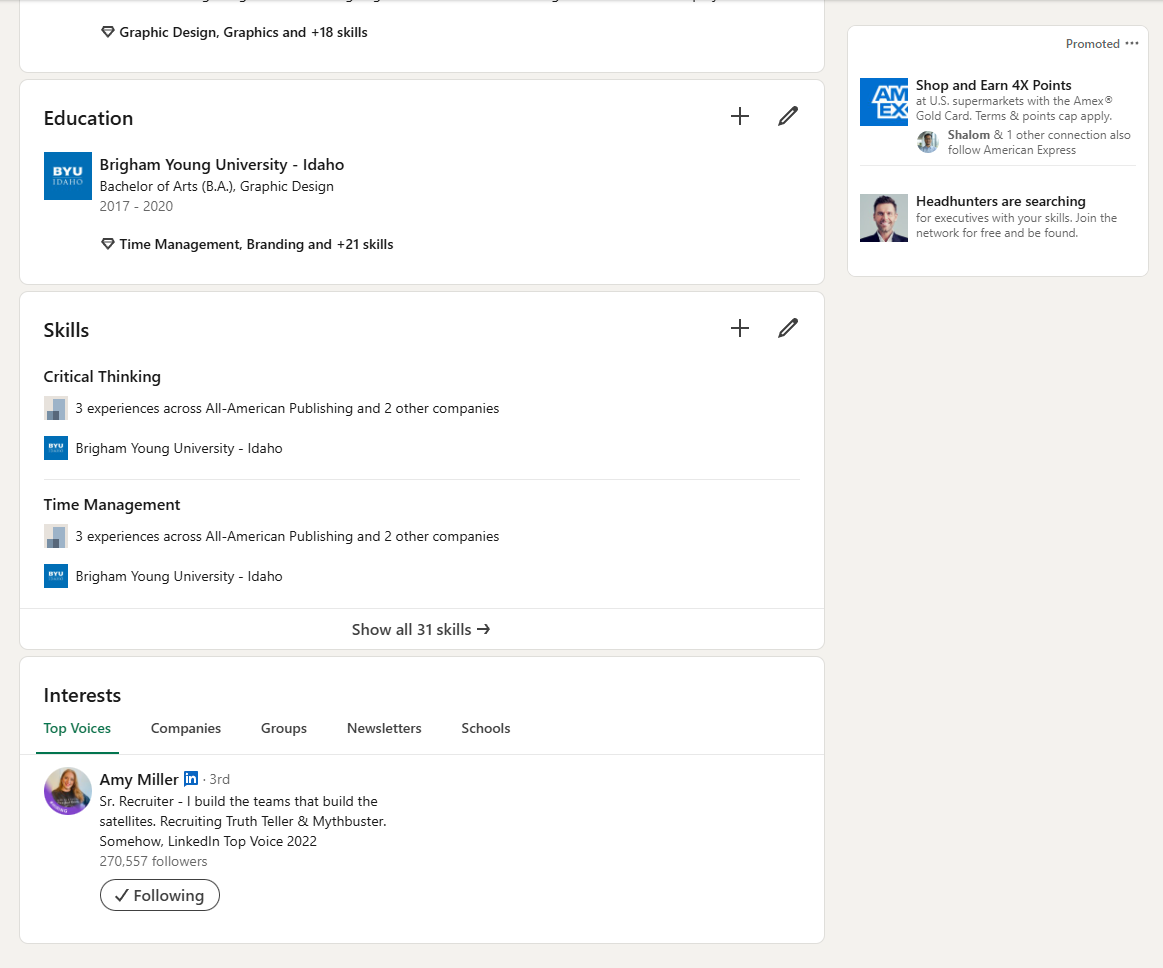The image size is (1163, 968).
Task: Click company icon under Time Management experiences
Action: tap(56, 536)
